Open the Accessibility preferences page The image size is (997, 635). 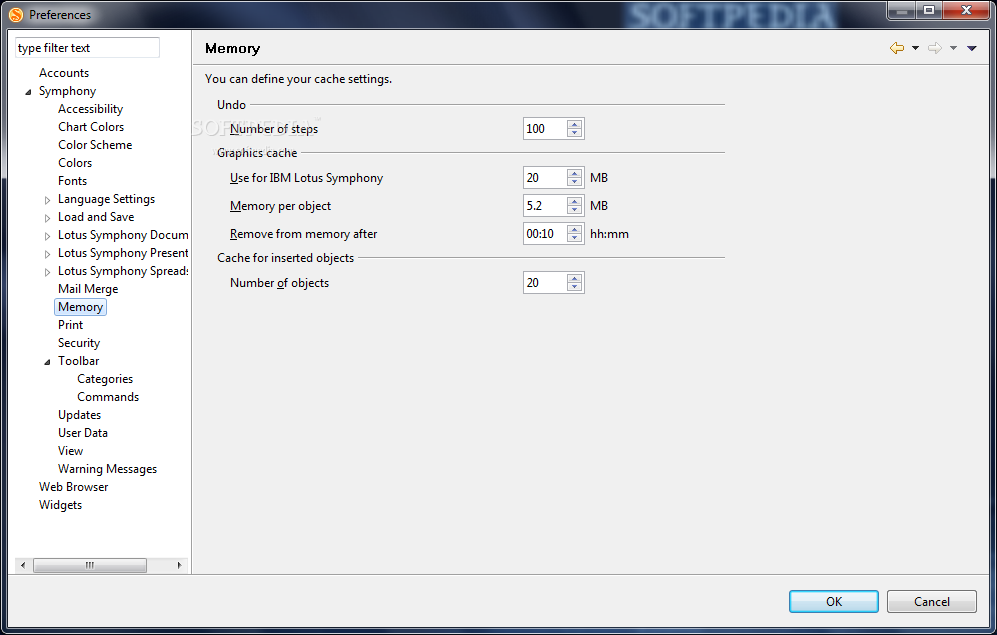90,109
